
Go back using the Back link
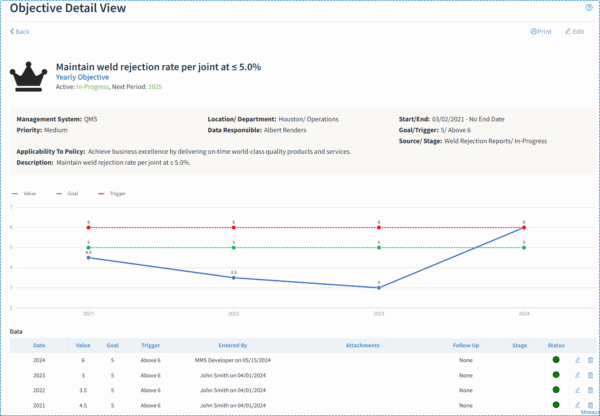pos(20,31)
